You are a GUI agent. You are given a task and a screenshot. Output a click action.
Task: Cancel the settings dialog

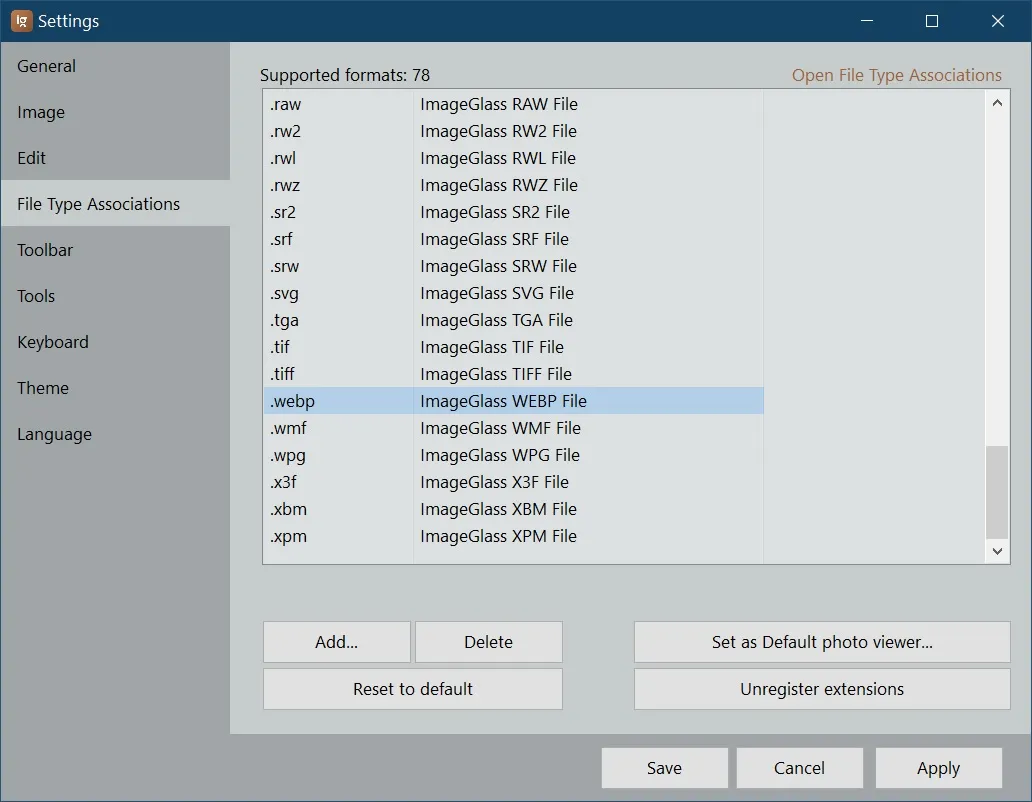pos(799,768)
